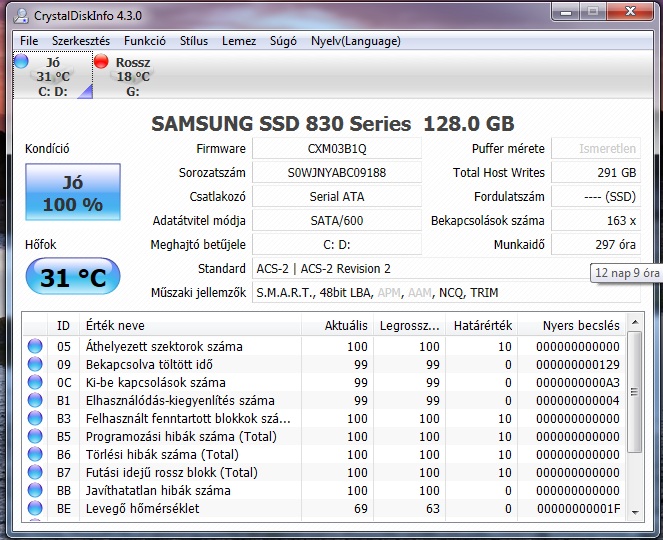This screenshot has height=540, width=663.
Task: Click the status orb of attribute BB
Action: pos(35,490)
